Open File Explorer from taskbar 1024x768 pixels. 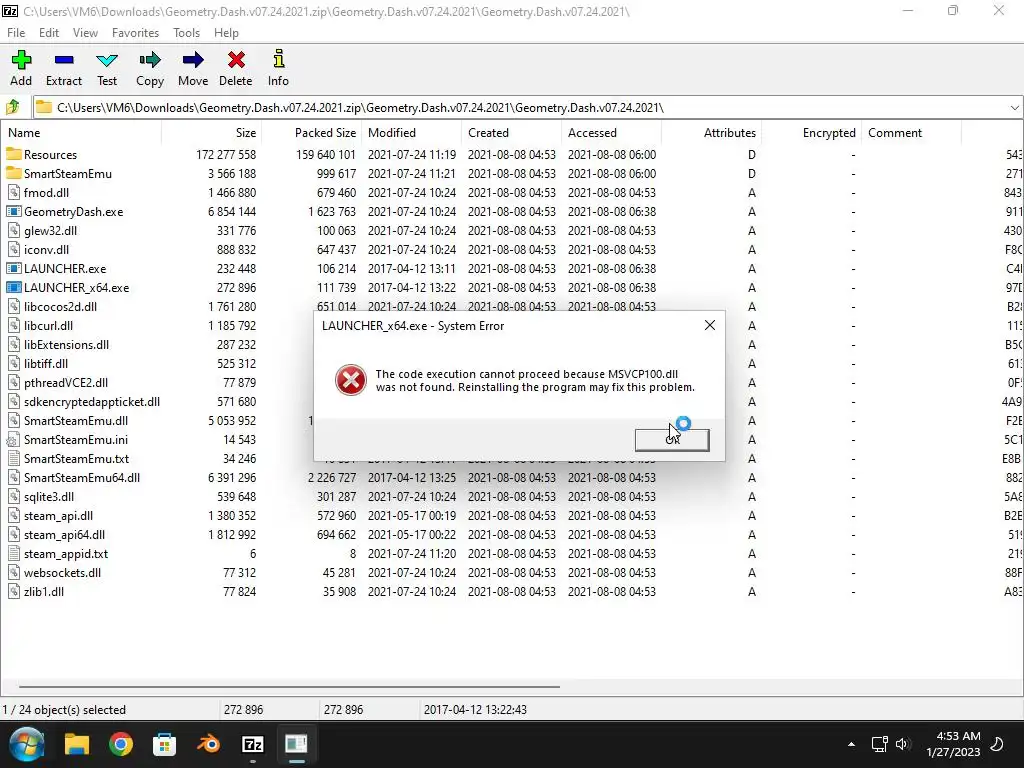(x=76, y=744)
